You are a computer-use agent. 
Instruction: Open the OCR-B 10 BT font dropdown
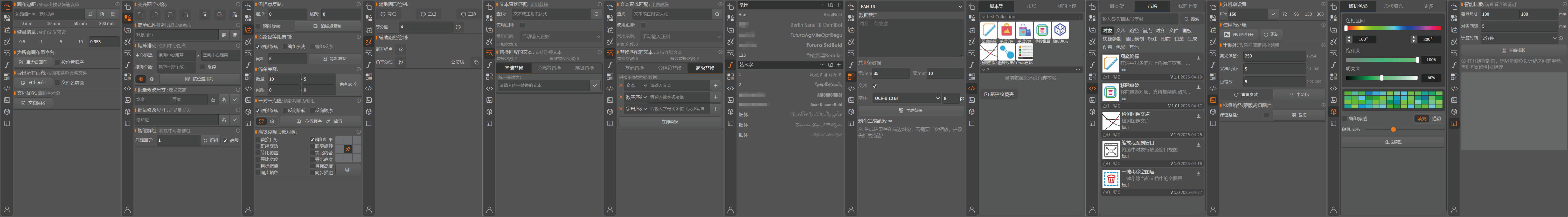point(907,98)
